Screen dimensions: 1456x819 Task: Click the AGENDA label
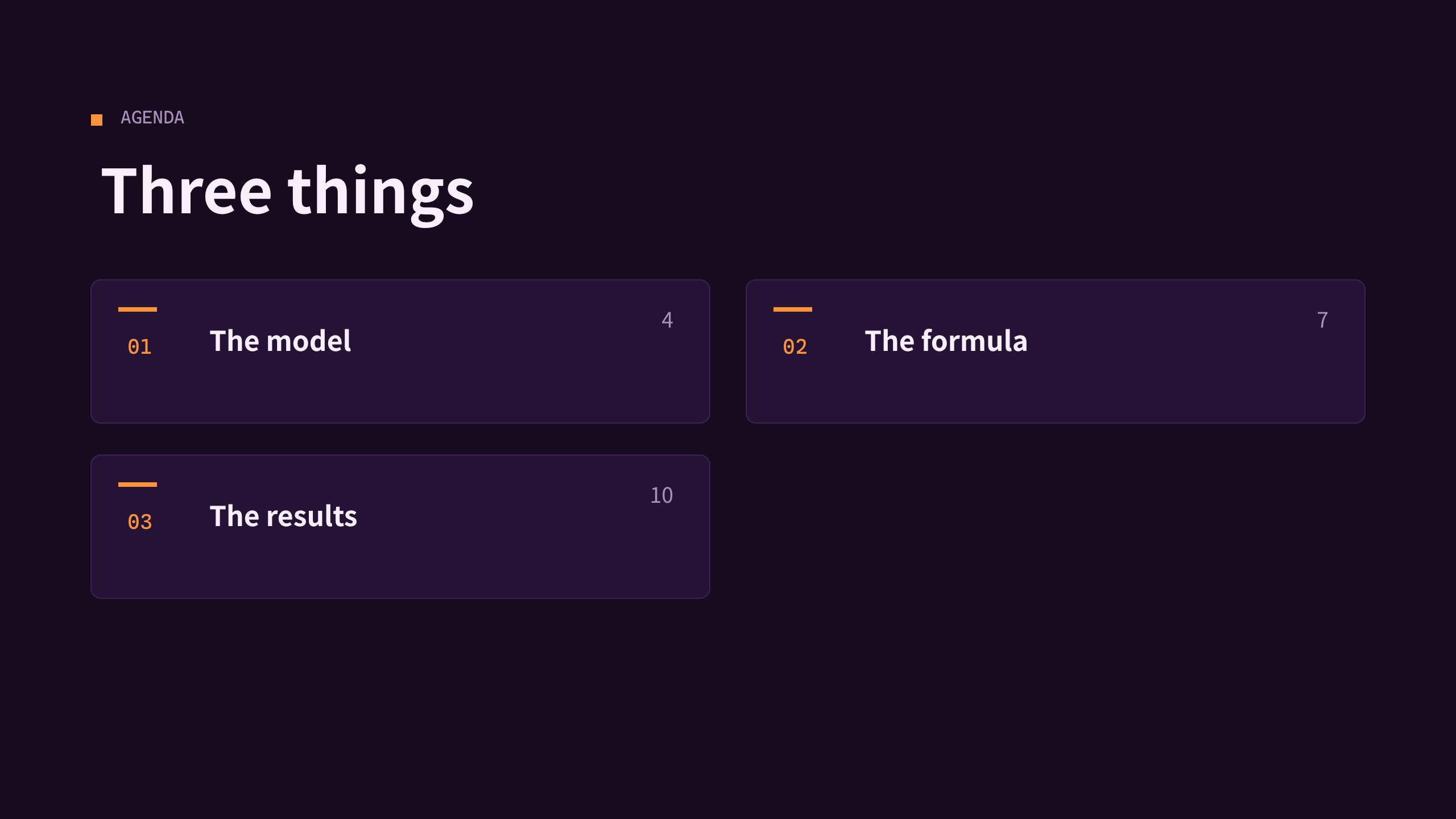[152, 118]
